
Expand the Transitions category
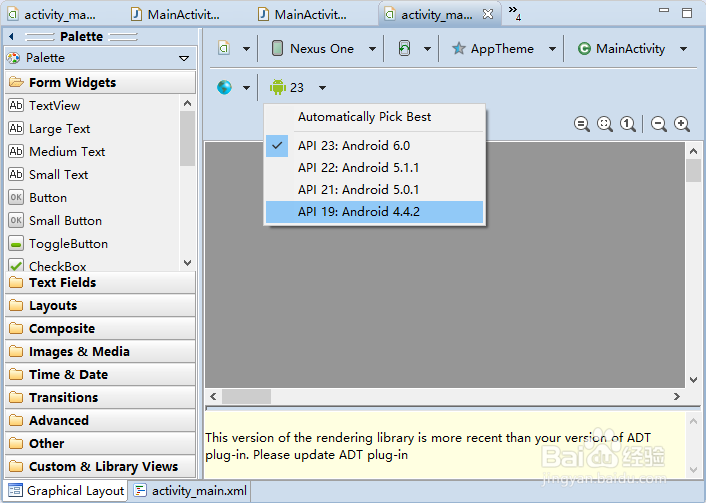coord(100,397)
